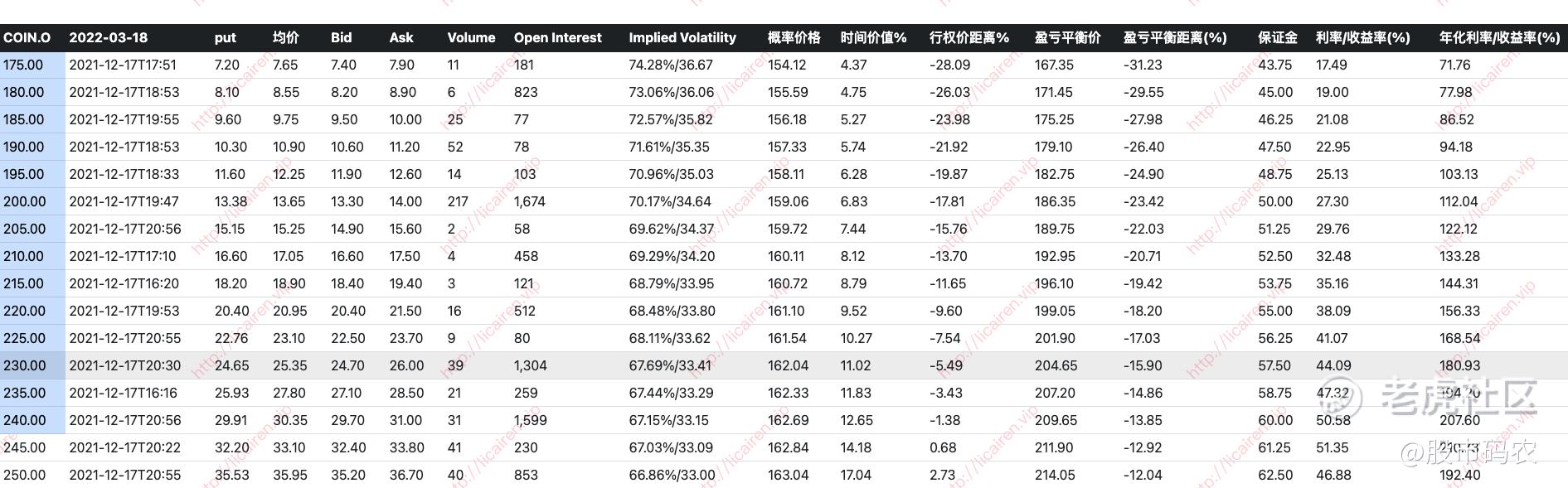Click the 保证金 column header
The image size is (1568, 488).
tap(1277, 37)
